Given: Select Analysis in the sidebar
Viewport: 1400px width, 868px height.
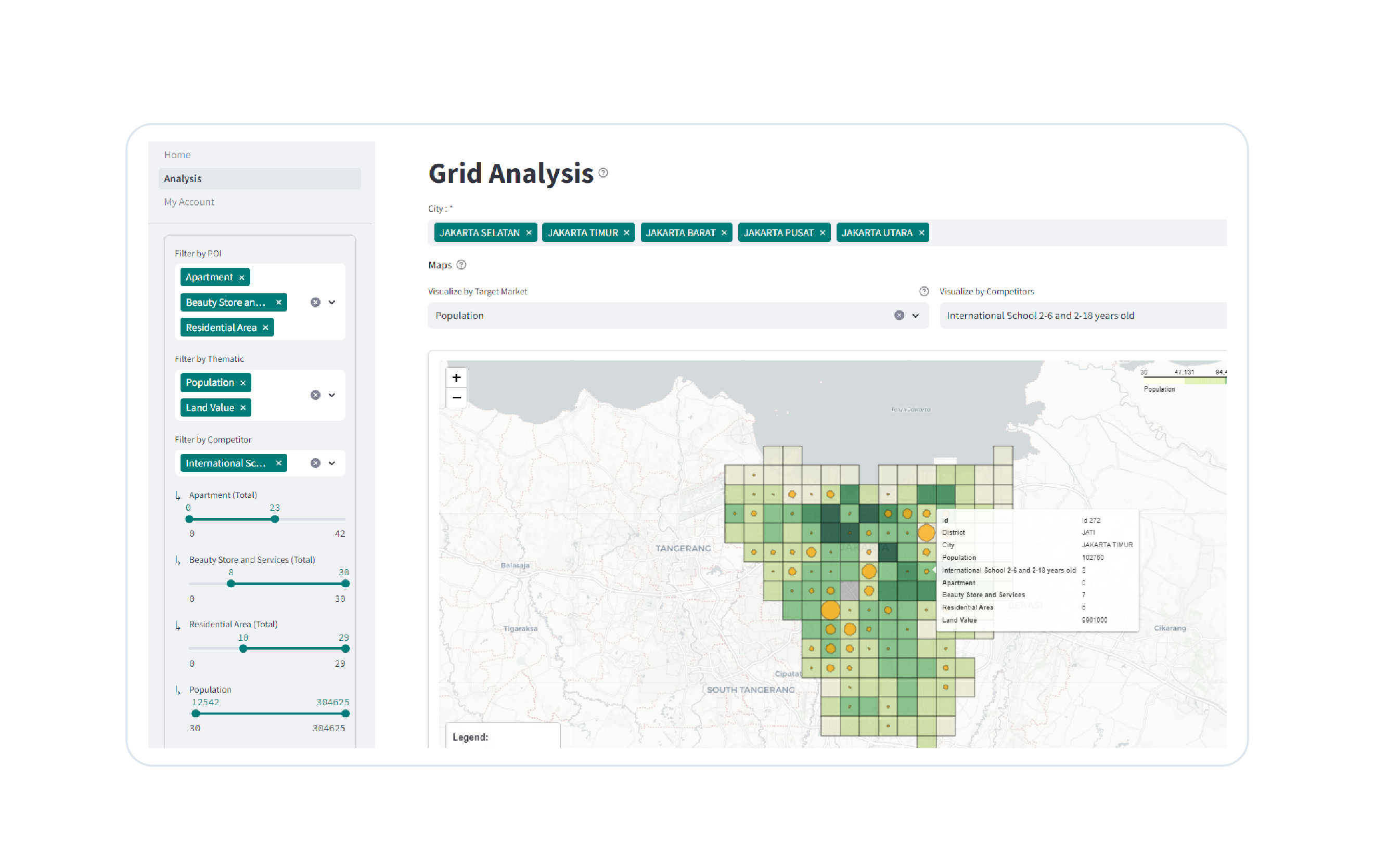Looking at the screenshot, I should click(260, 178).
